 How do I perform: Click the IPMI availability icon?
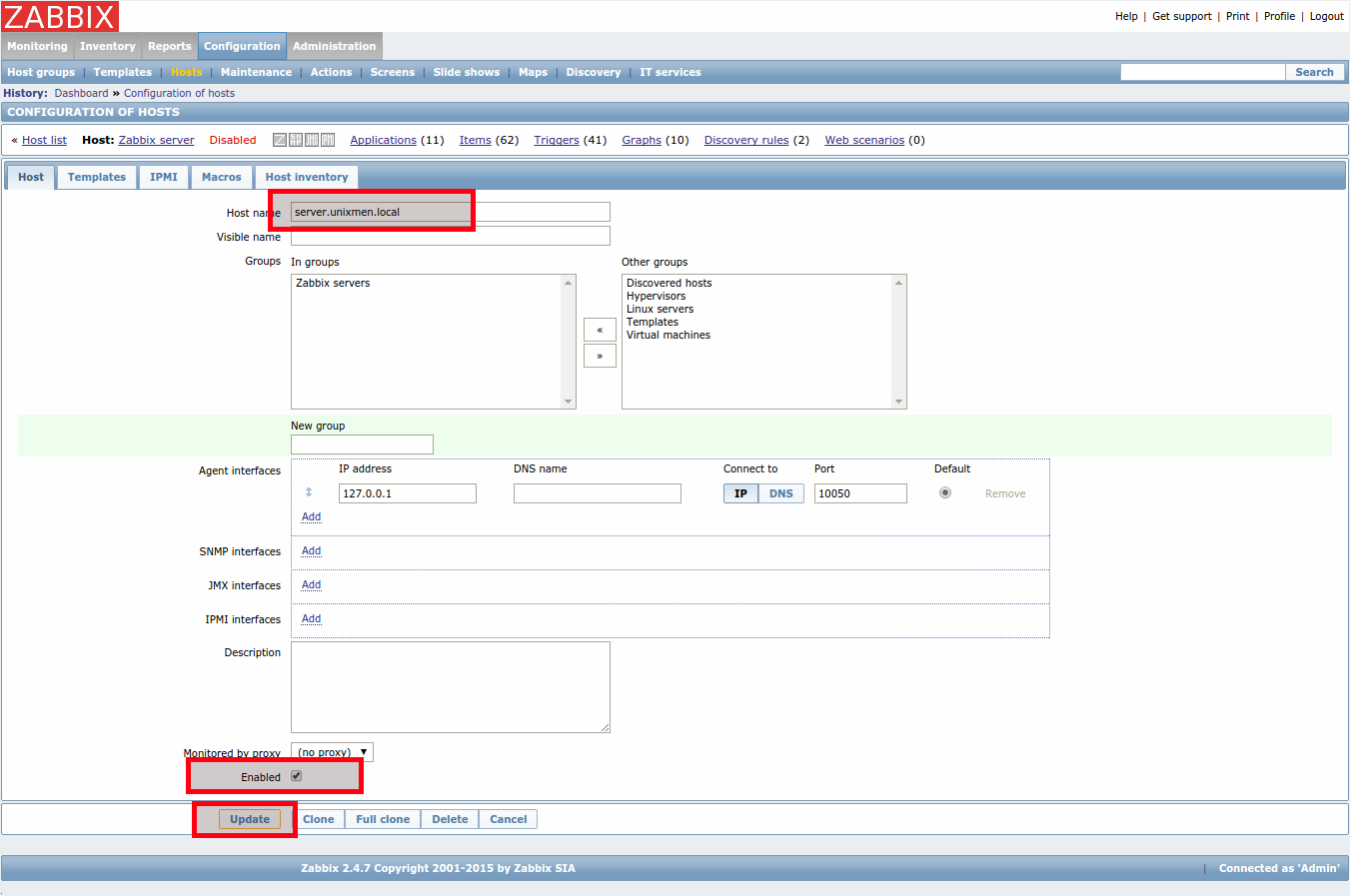328,140
